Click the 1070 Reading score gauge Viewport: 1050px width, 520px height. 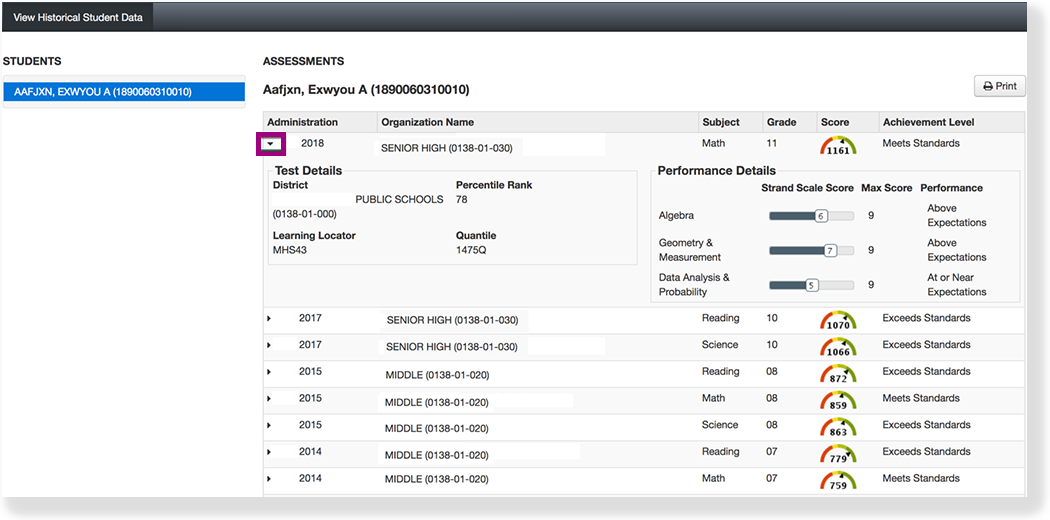[838, 321]
